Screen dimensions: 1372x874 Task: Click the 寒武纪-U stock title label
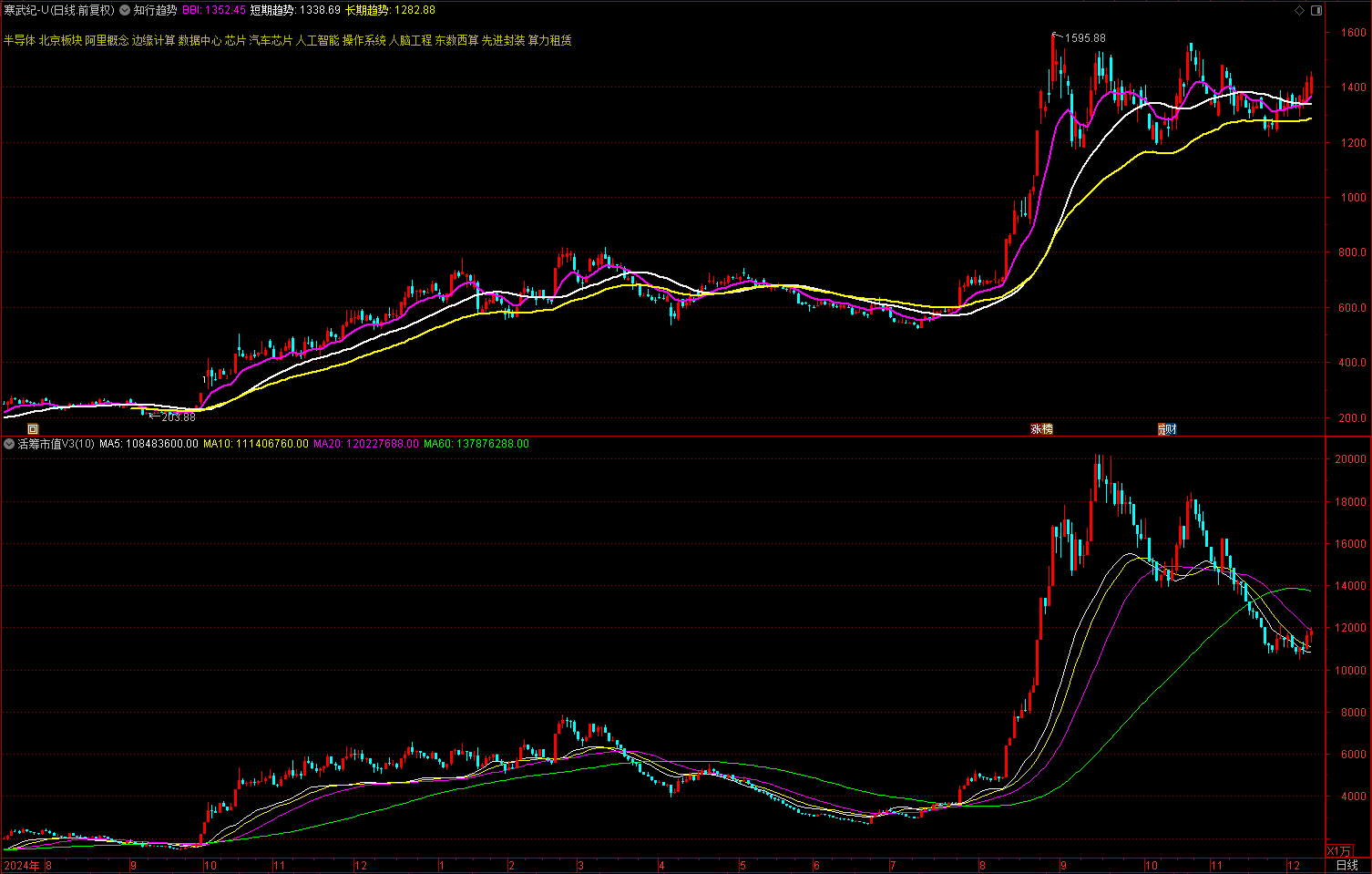point(59,10)
